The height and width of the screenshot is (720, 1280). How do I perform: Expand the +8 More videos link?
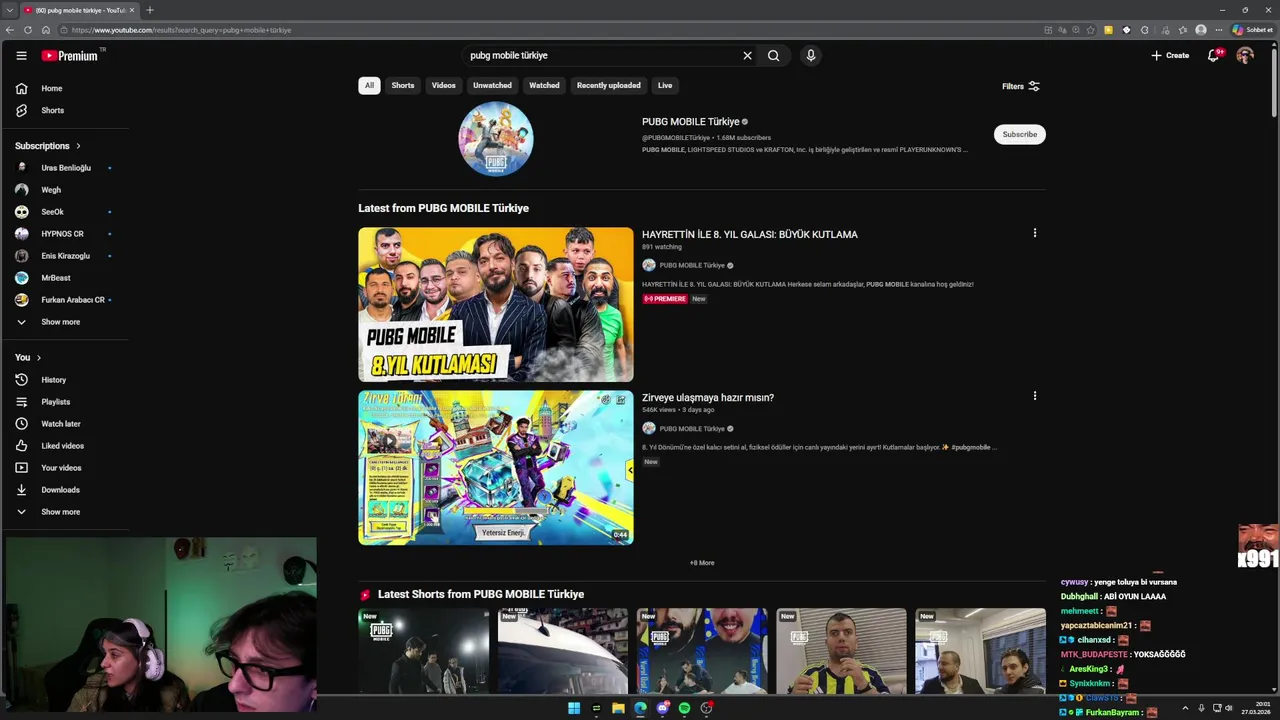point(702,563)
